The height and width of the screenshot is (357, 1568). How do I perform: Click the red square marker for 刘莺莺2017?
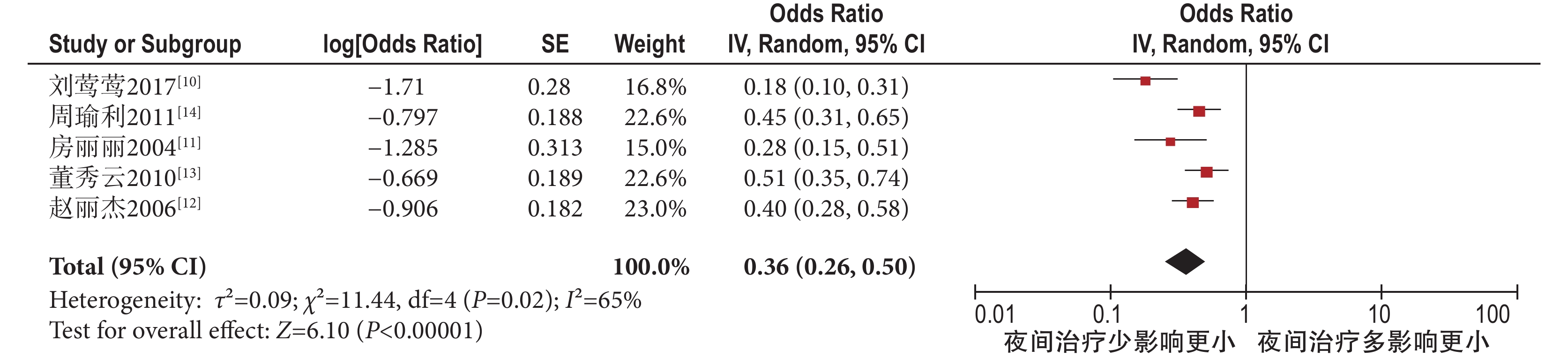coord(1145,81)
